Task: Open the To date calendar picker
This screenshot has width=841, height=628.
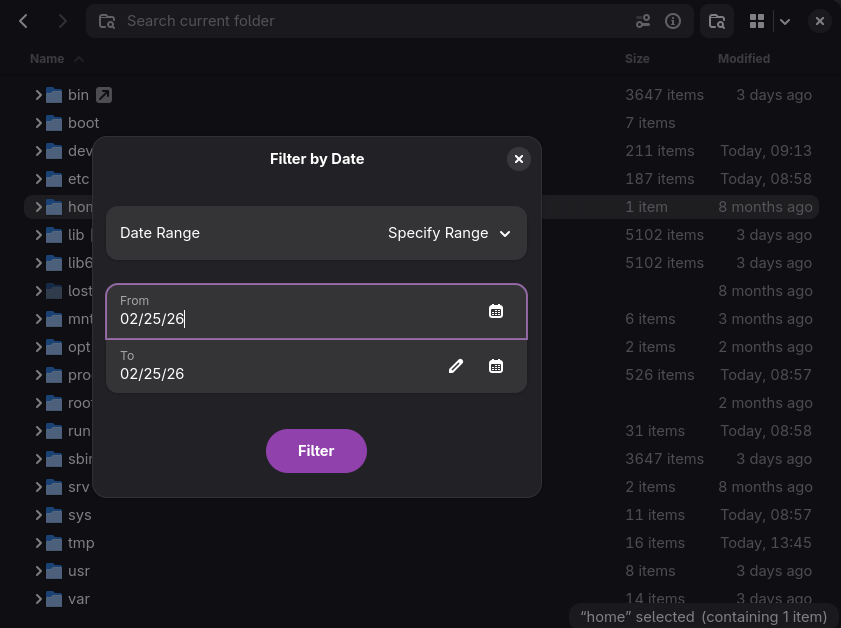Action: 496,366
